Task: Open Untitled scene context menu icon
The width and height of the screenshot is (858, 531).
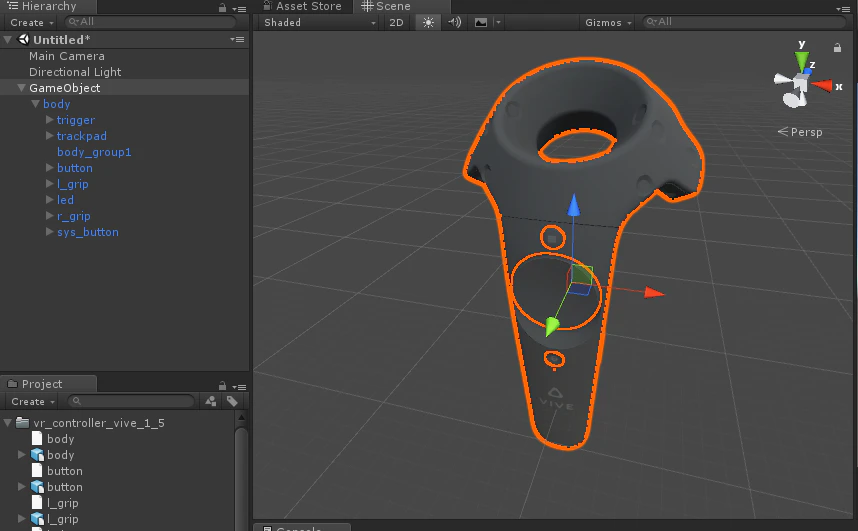Action: [x=237, y=39]
